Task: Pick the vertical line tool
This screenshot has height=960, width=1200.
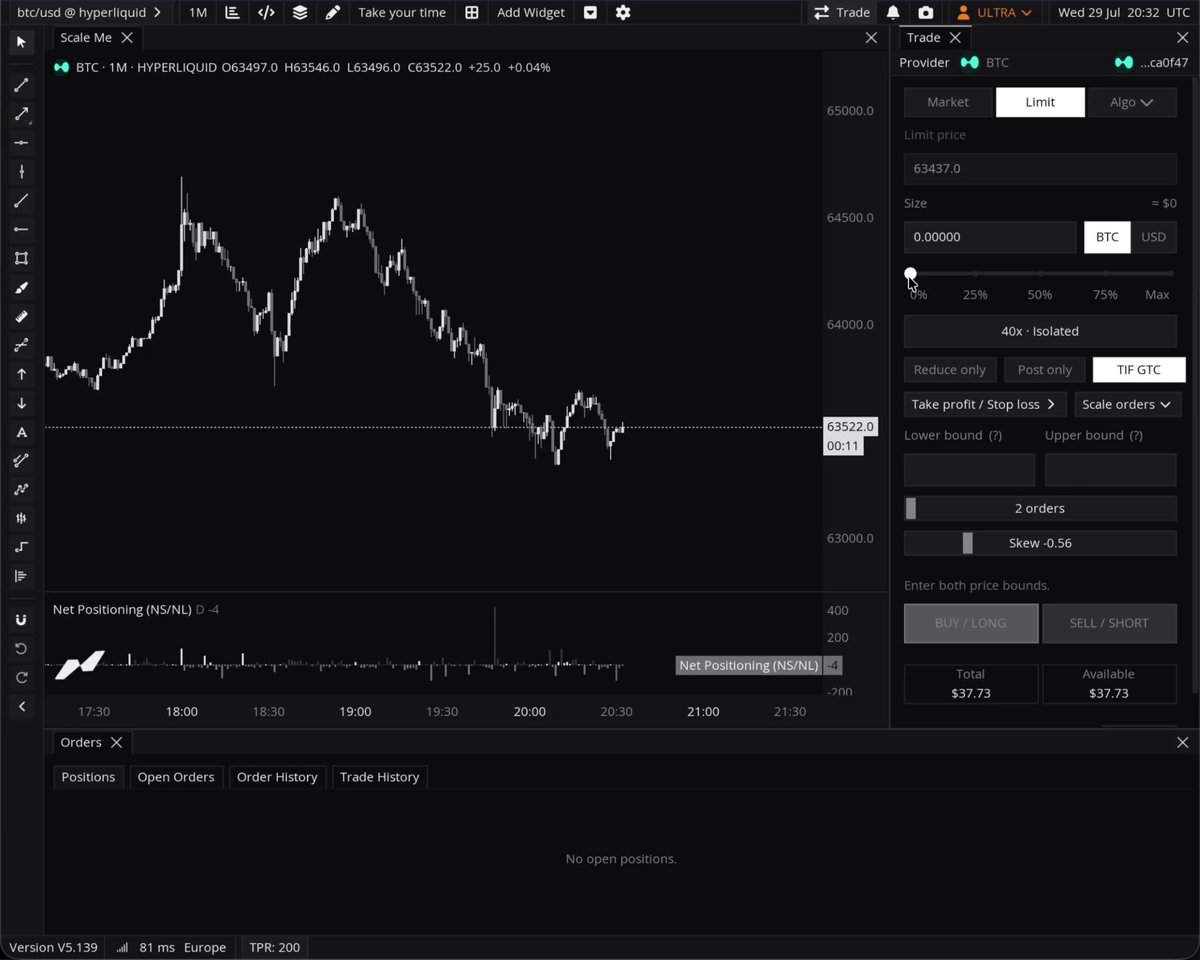Action: [21, 172]
